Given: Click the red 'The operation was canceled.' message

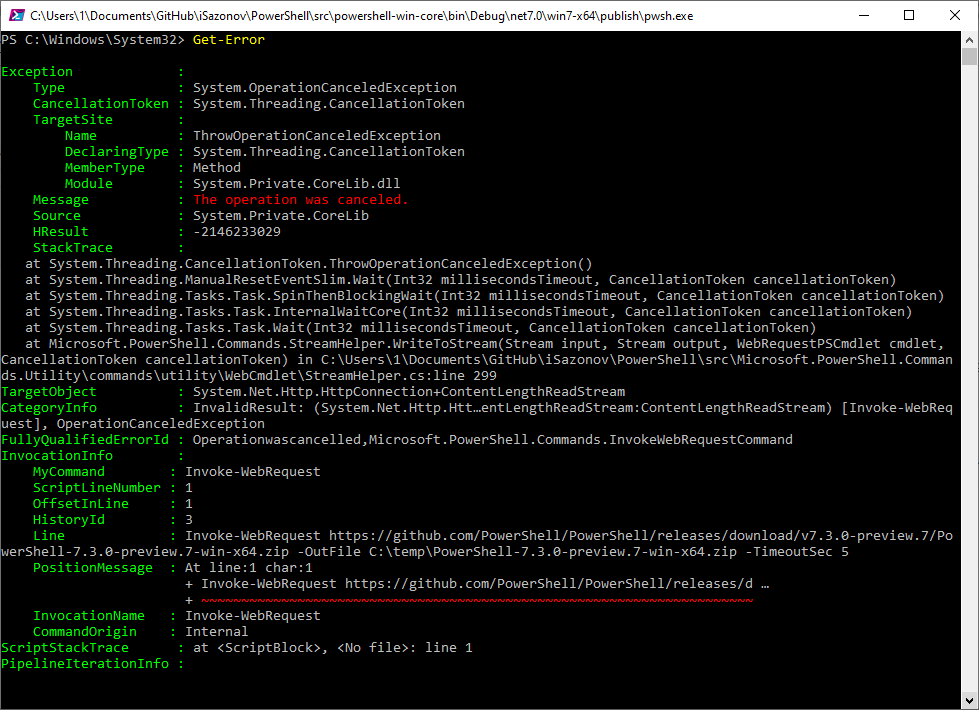Looking at the screenshot, I should tap(300, 200).
